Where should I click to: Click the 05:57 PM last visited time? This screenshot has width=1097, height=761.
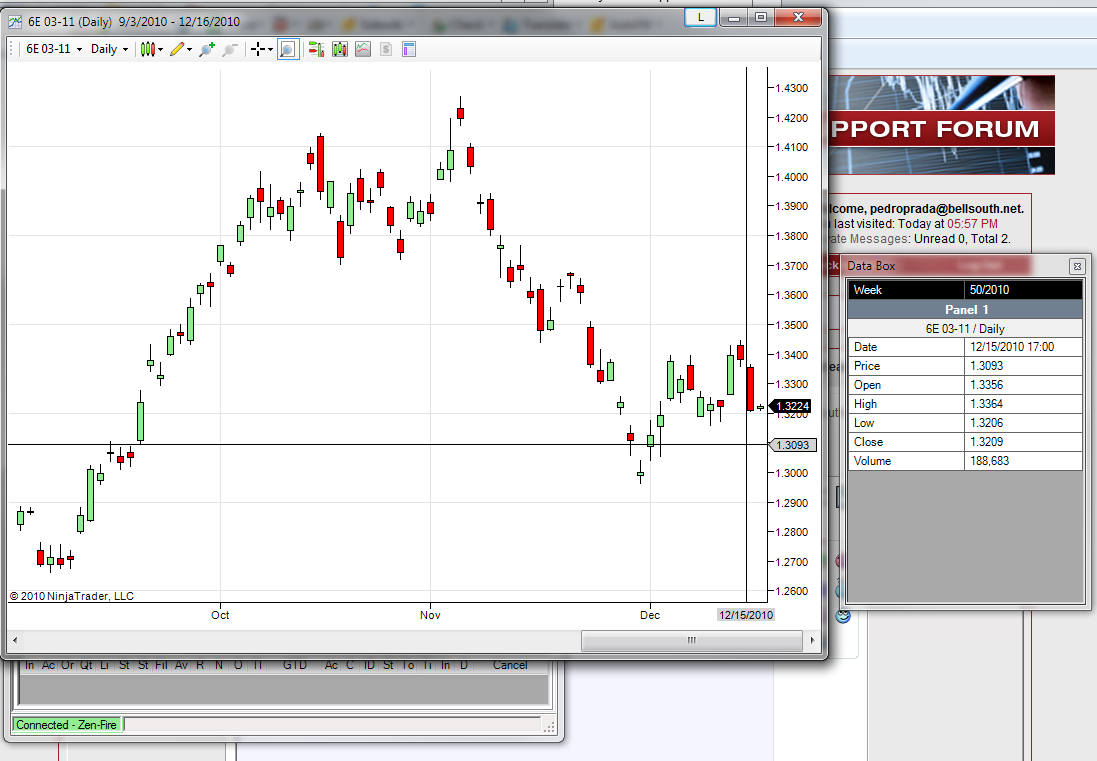tap(972, 224)
